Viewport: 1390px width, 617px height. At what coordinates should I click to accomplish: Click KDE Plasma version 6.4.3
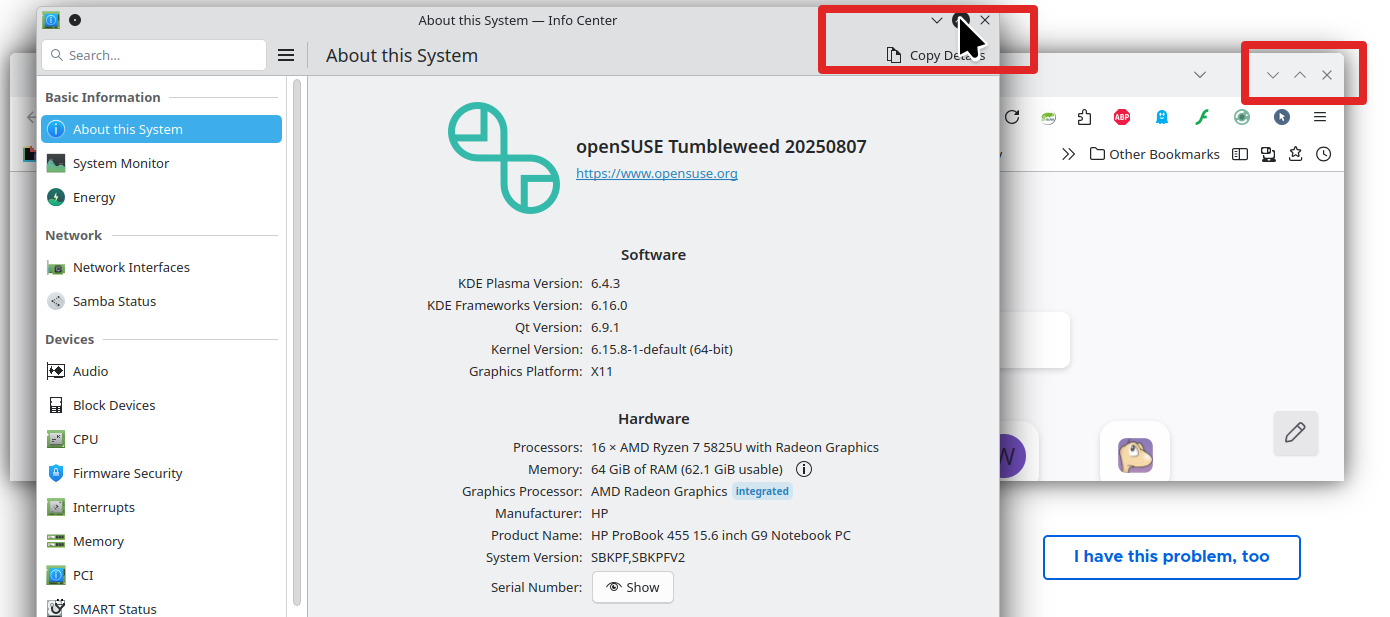(x=606, y=283)
